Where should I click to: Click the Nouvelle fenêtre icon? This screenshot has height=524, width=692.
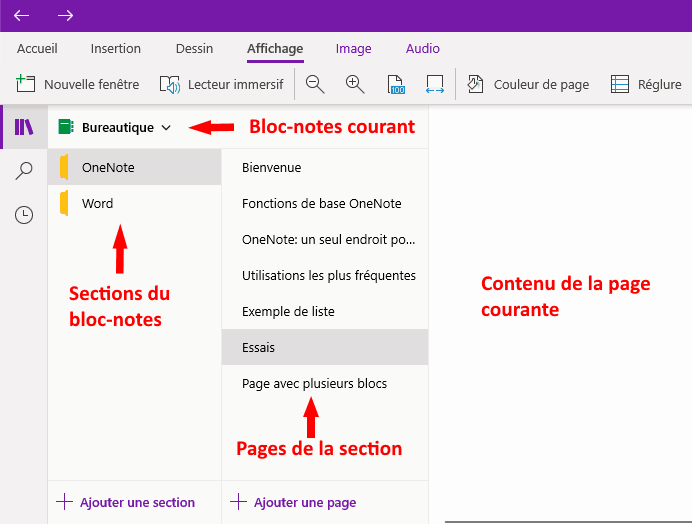coord(25,84)
